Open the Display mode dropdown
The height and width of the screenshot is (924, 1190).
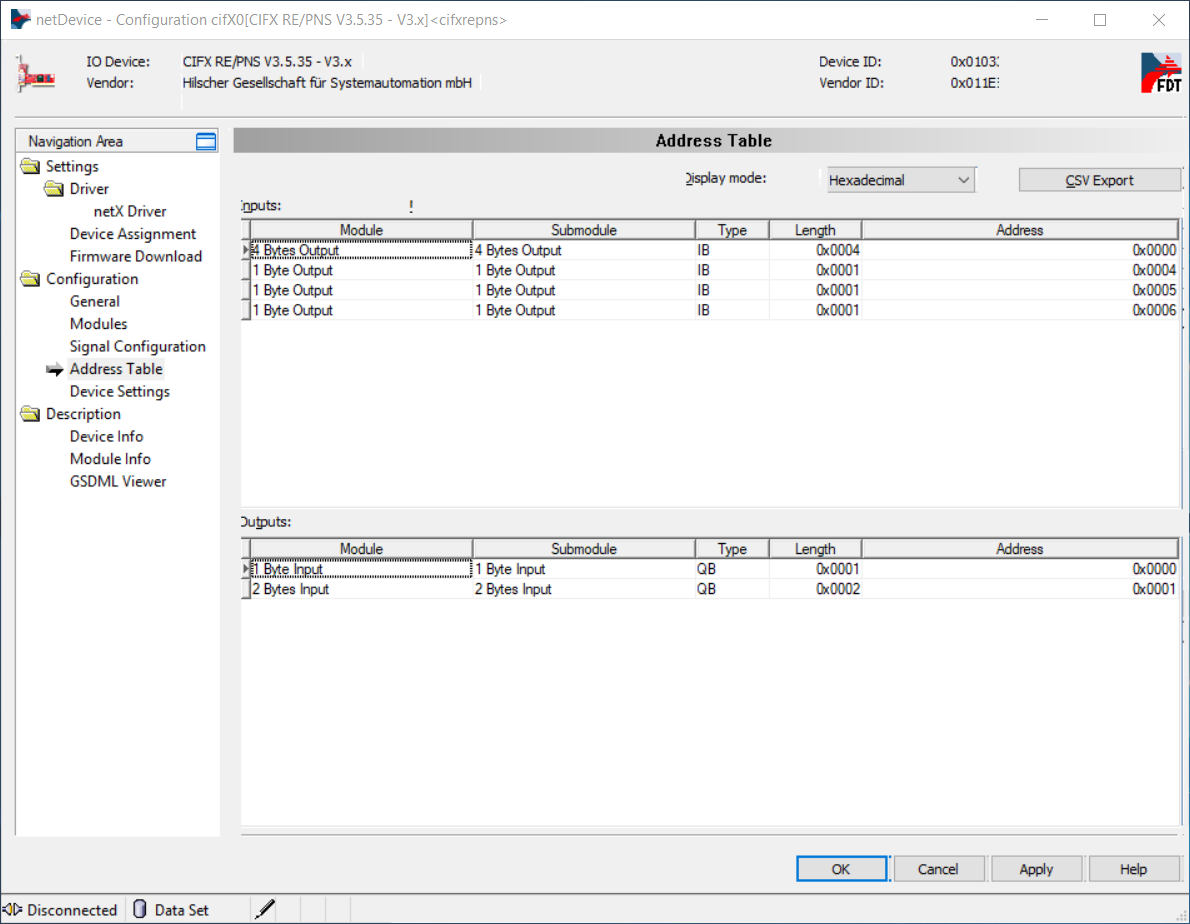tap(900, 181)
